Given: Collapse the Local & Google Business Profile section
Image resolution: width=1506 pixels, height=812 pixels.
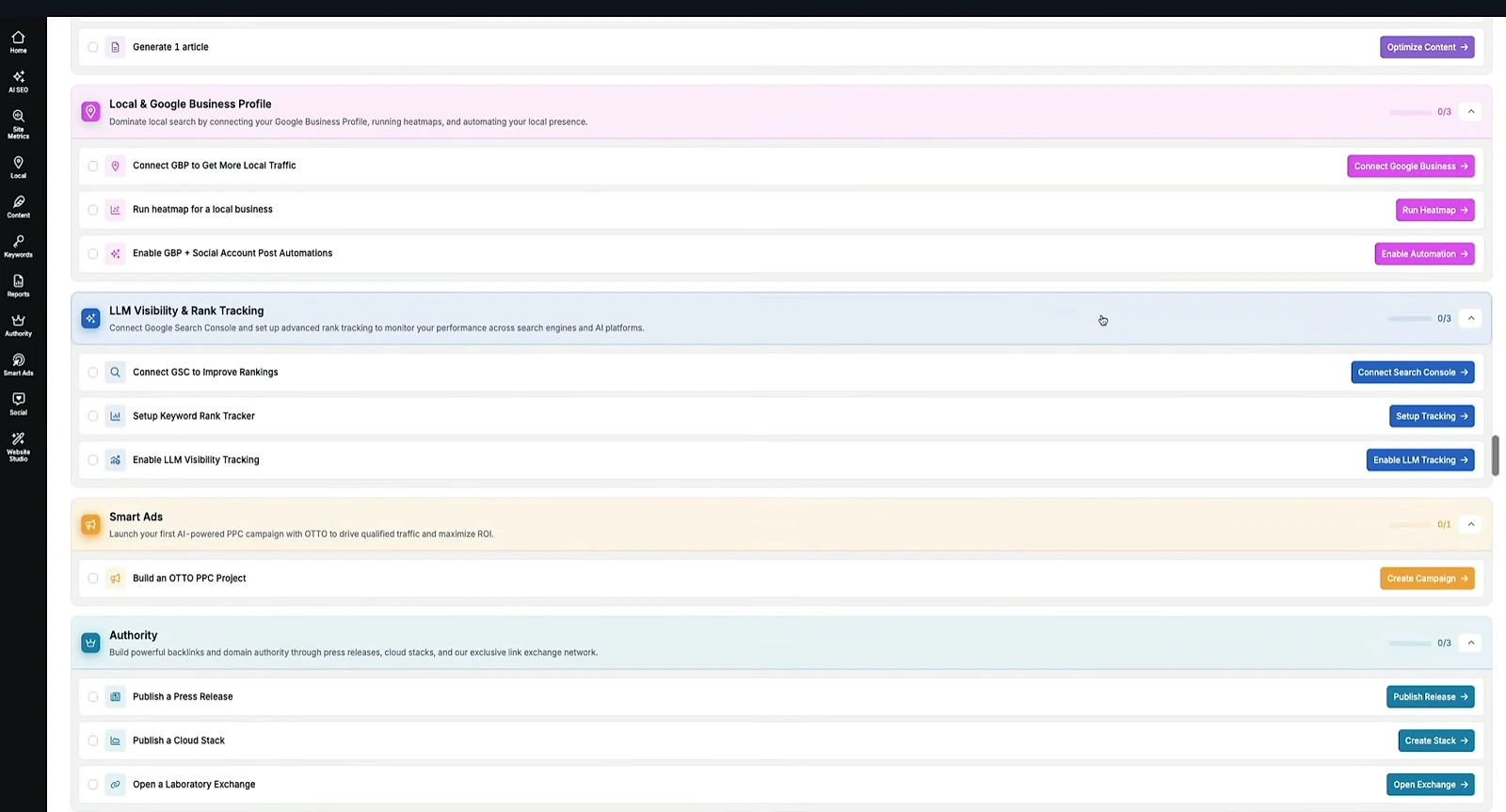Looking at the screenshot, I should coord(1471,112).
